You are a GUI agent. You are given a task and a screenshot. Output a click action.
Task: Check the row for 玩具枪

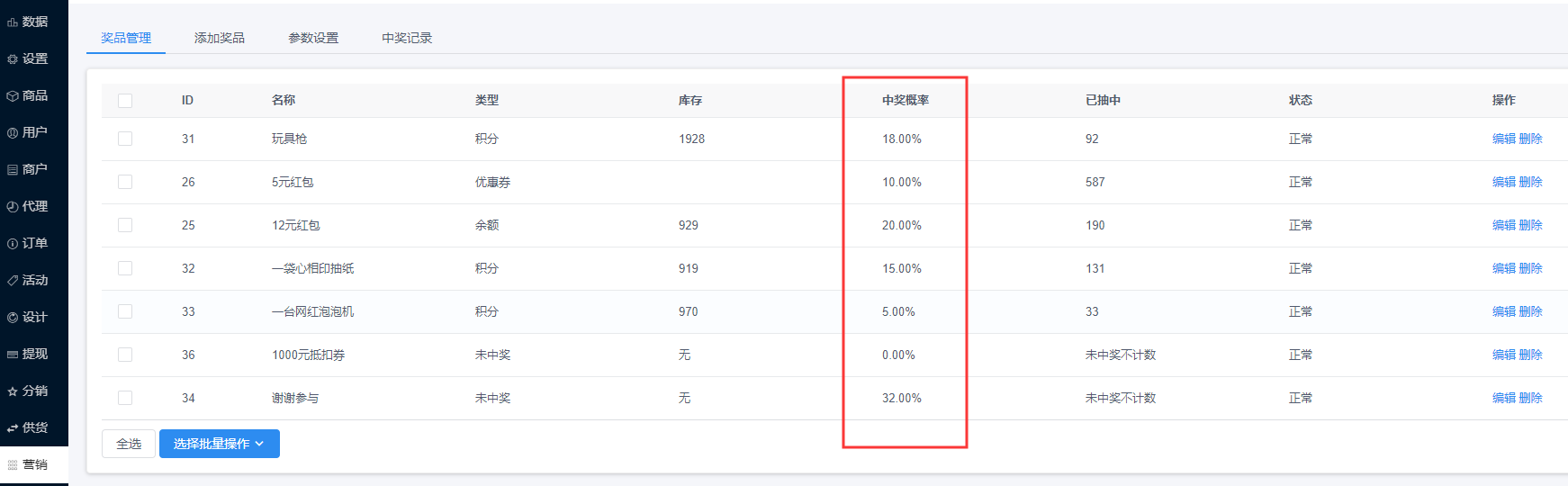tap(125, 139)
